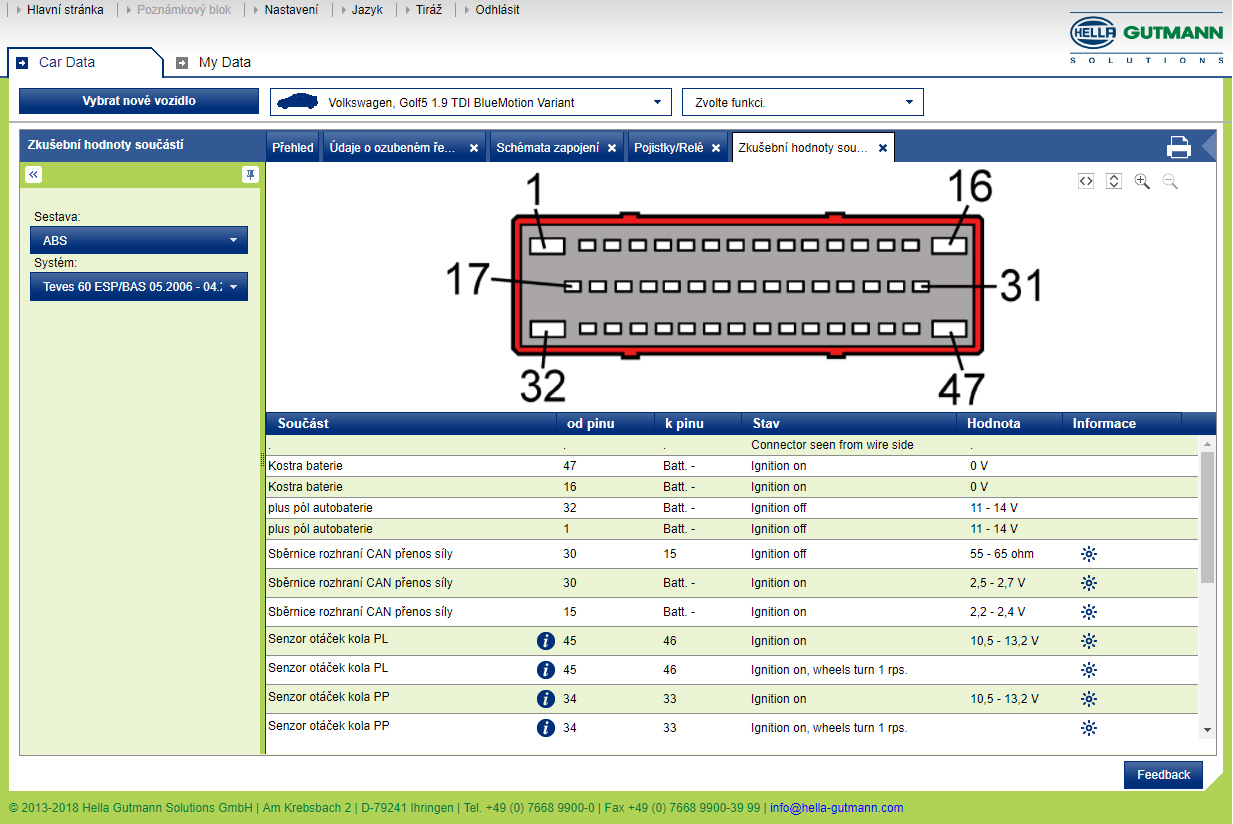The image size is (1233, 824).
Task: Zoom in on the connector diagram
Action: click(x=1142, y=181)
